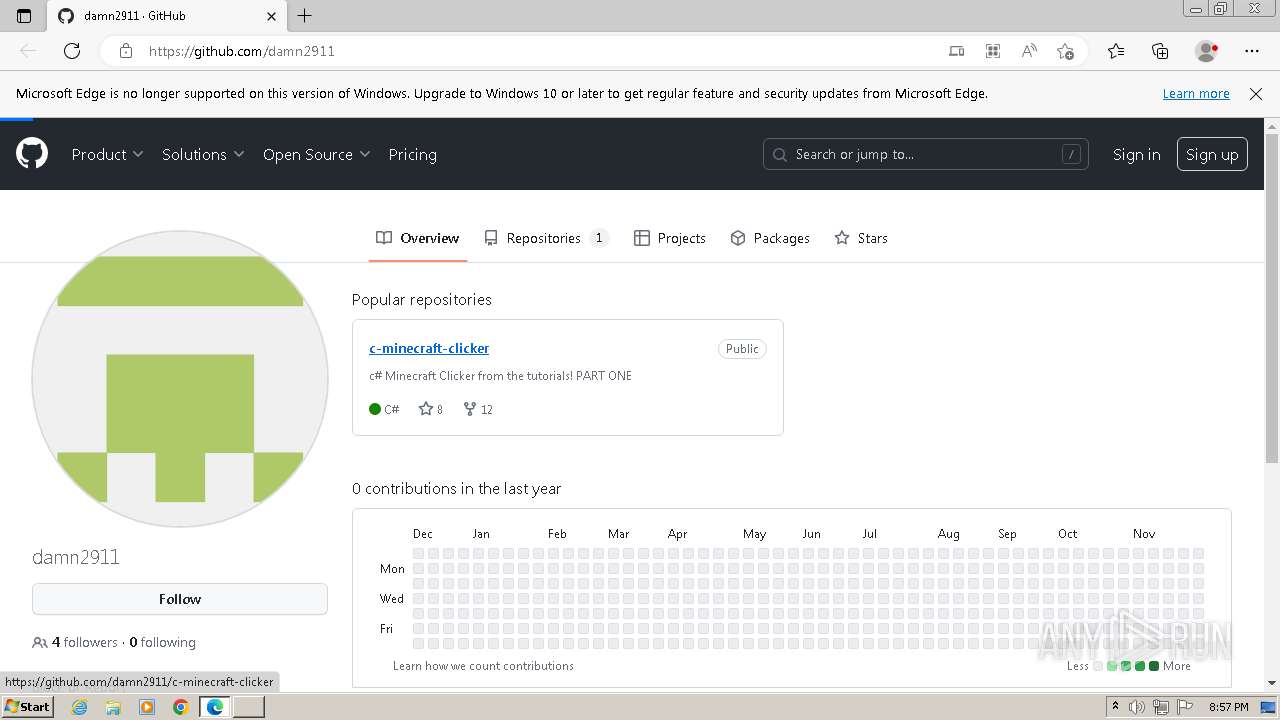This screenshot has height=720, width=1280.
Task: Open a new browser tab
Action: click(x=305, y=16)
